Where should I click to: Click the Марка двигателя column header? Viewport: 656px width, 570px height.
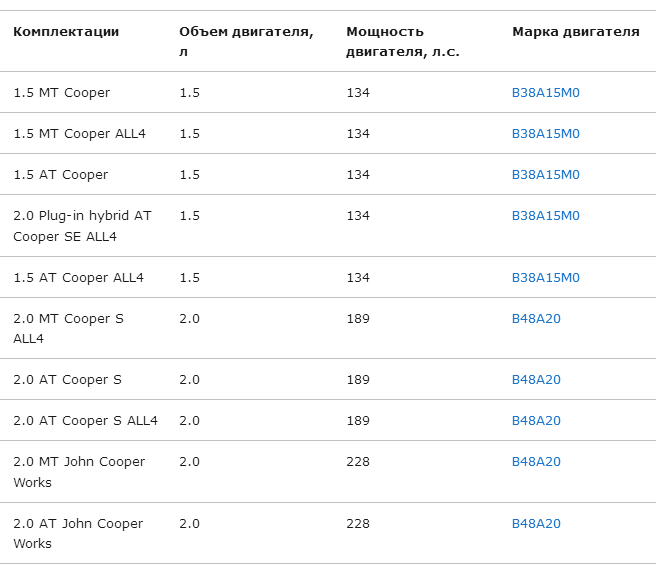(x=575, y=32)
